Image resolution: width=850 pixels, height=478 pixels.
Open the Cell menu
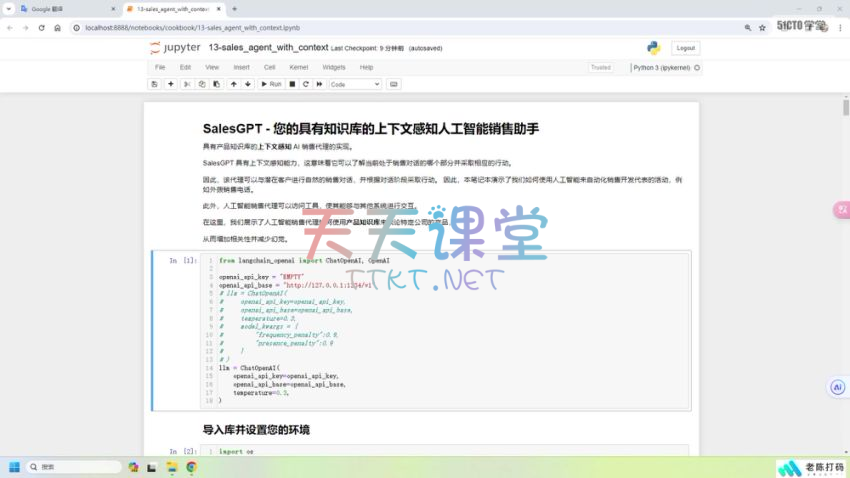pos(269,67)
